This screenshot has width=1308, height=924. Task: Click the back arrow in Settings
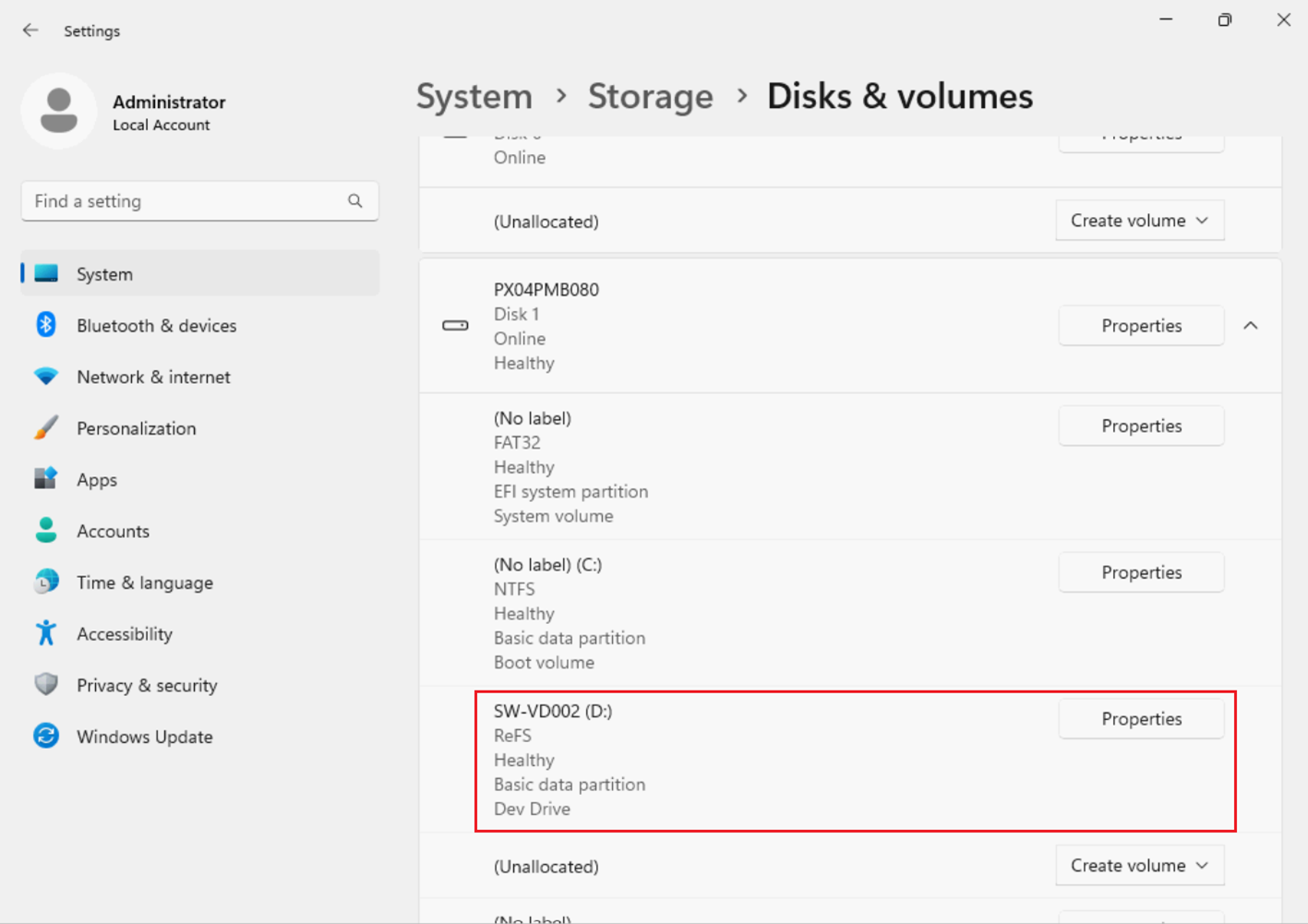click(30, 30)
